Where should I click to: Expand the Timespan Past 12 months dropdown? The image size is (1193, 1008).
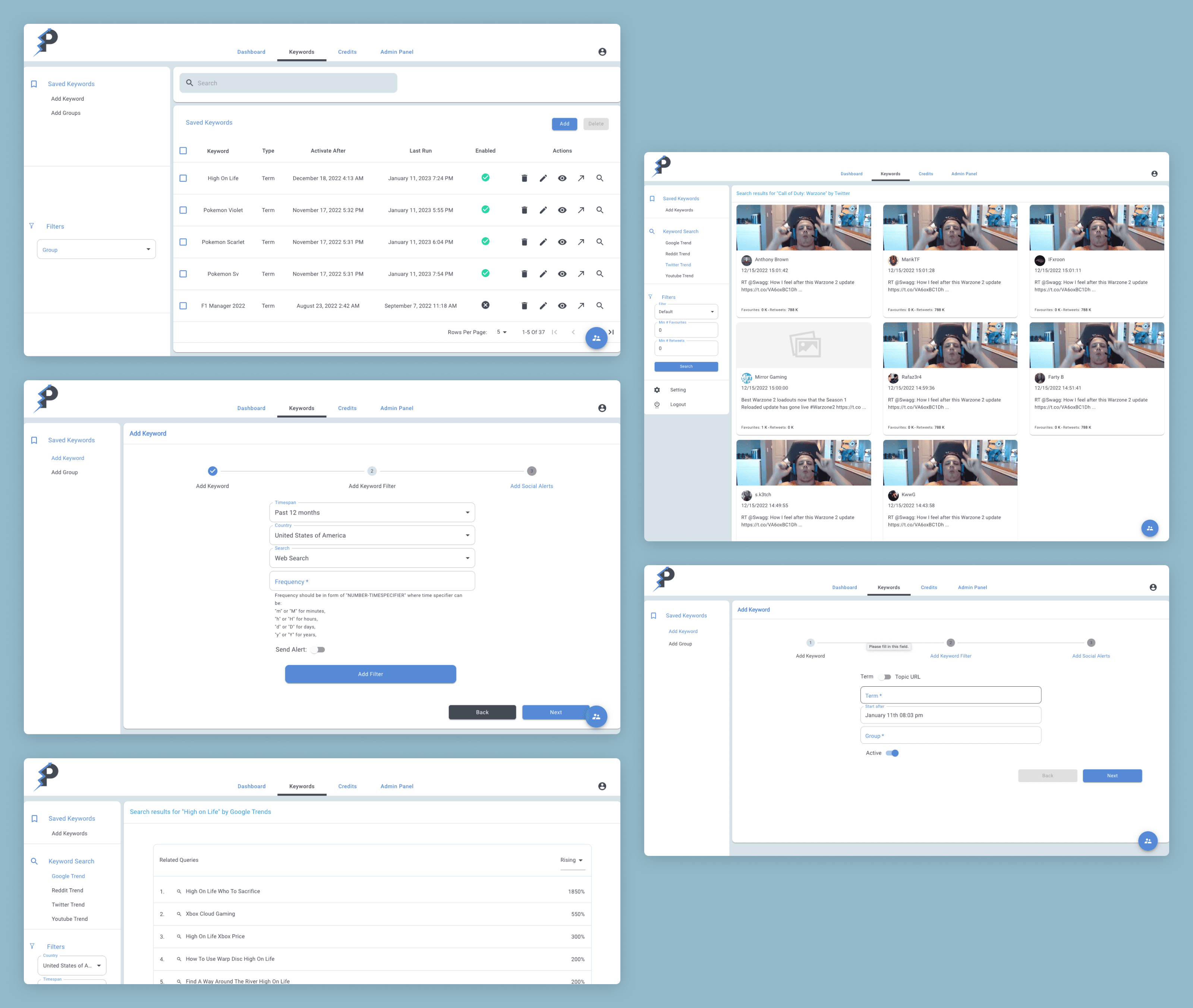click(371, 513)
